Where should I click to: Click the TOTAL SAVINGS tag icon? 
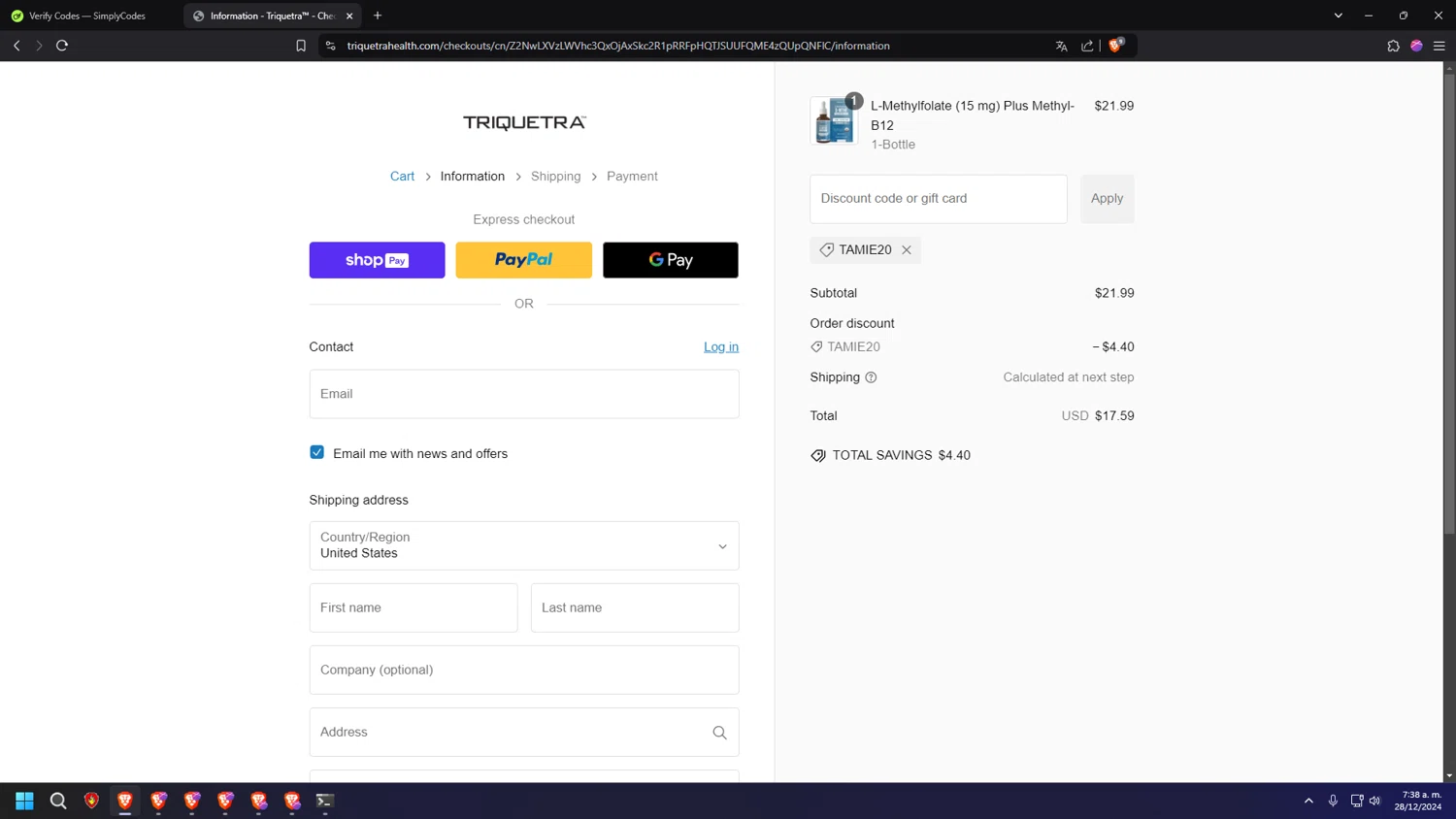[818, 455]
